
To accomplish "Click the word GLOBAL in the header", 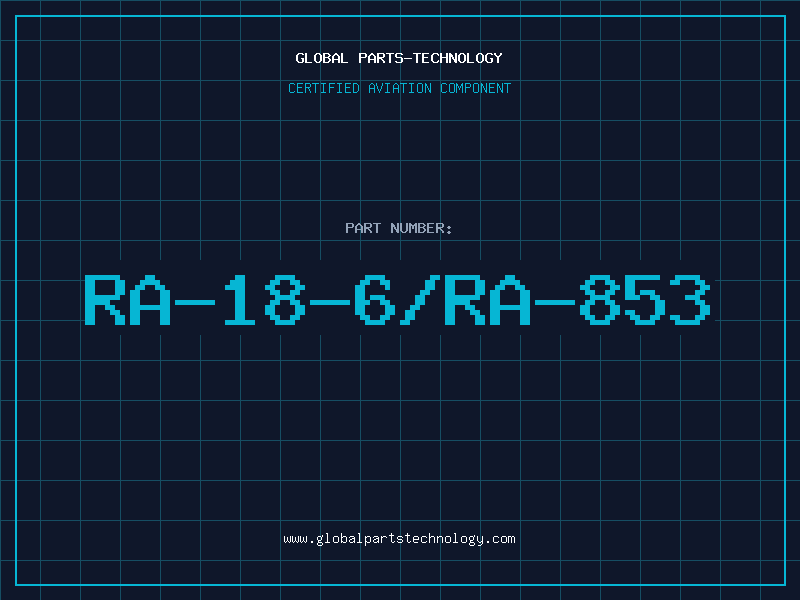I will pos(321,59).
